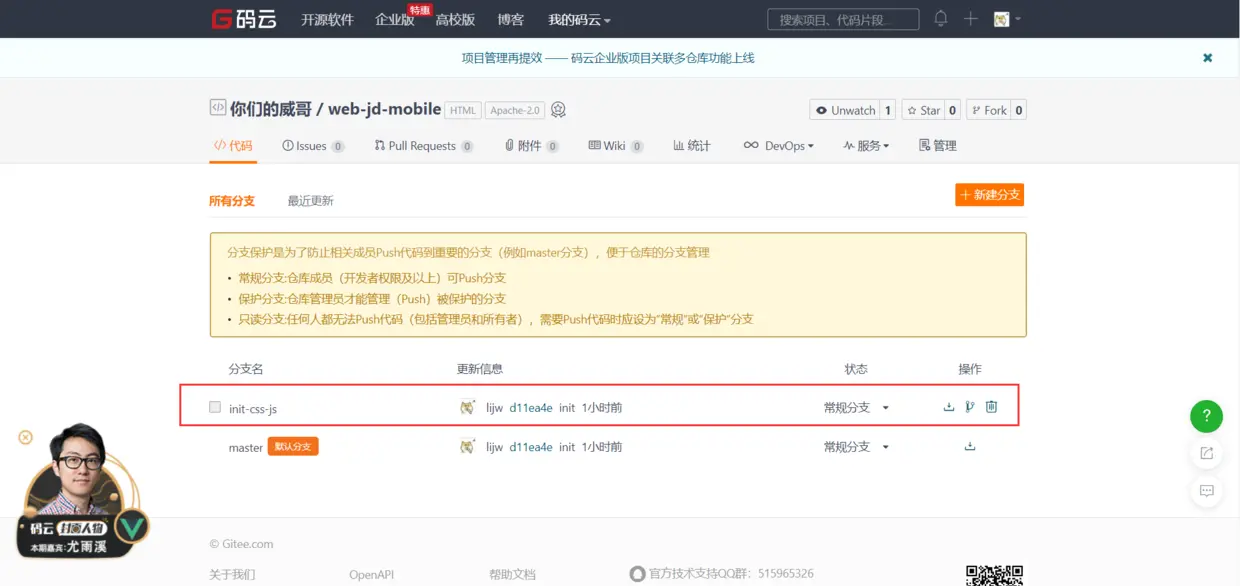Click the badge icon next to Apache-2.0
The width and height of the screenshot is (1240, 586).
[x=558, y=110]
